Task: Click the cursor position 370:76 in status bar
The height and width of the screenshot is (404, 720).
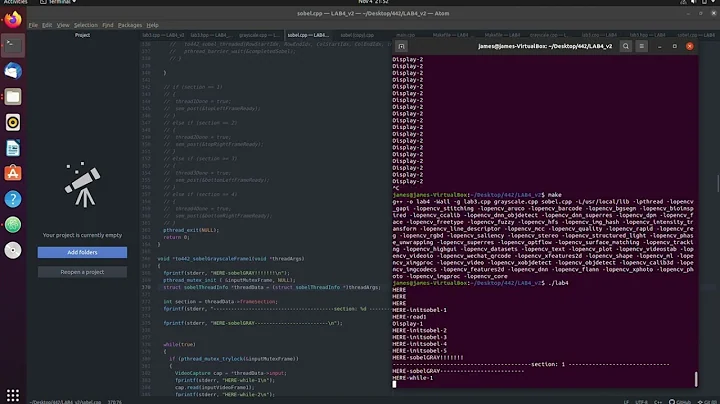Action: coord(114,402)
